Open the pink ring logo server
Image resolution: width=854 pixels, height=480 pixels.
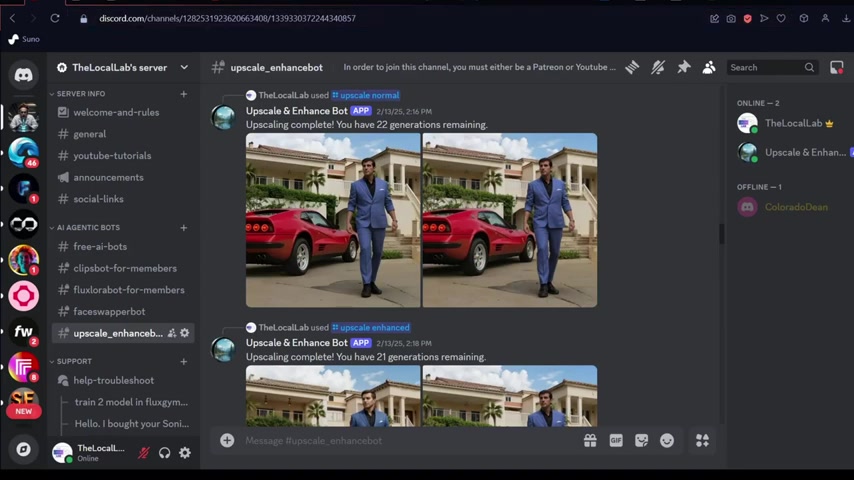tap(23, 296)
